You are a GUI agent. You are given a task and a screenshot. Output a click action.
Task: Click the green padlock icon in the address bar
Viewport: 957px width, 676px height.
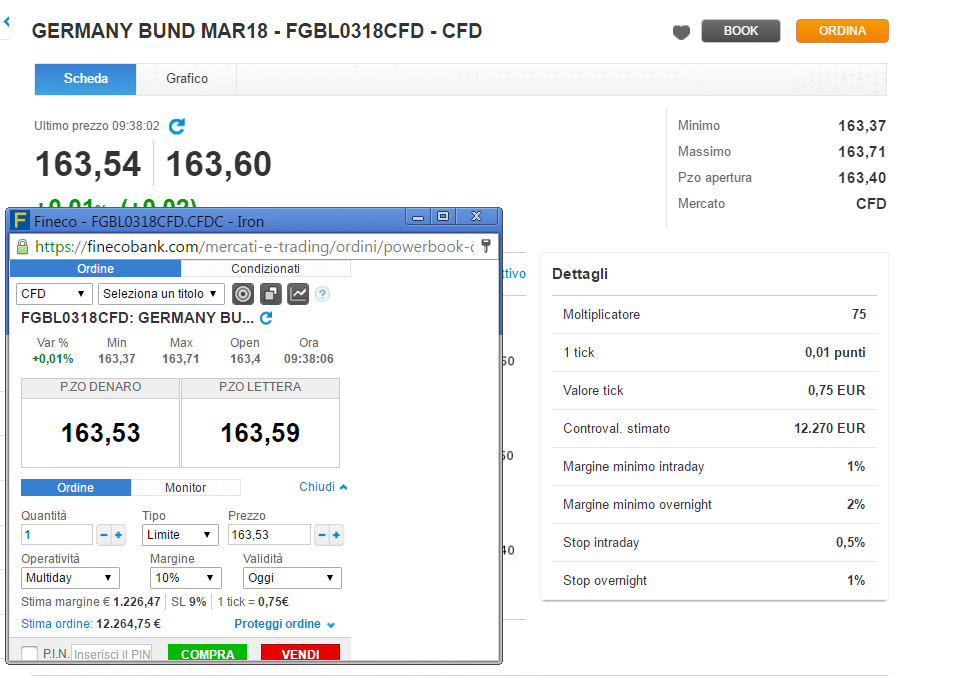pyautogui.click(x=23, y=246)
